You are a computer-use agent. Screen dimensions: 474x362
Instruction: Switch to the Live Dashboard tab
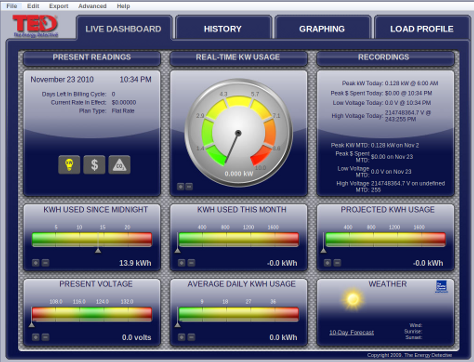click(x=123, y=29)
